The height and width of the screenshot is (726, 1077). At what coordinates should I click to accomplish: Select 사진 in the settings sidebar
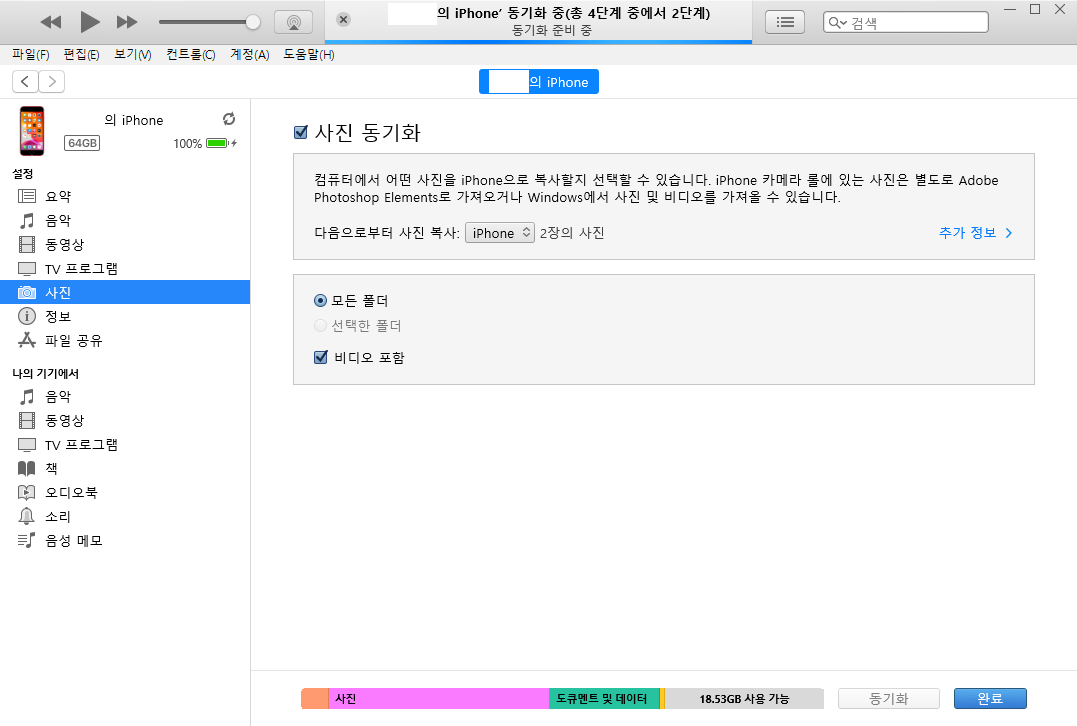tap(125, 293)
